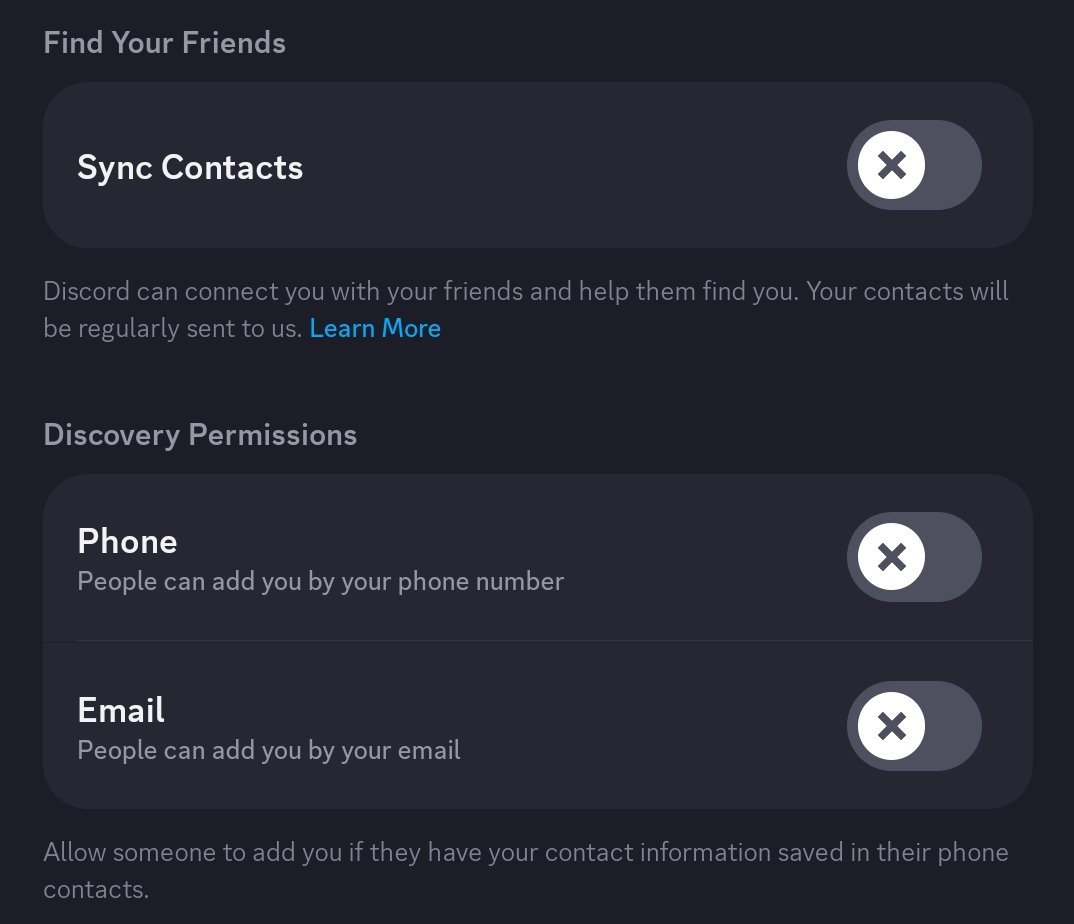1074x924 pixels.
Task: Tap the X knob icon in the Phone row
Action: point(891,557)
